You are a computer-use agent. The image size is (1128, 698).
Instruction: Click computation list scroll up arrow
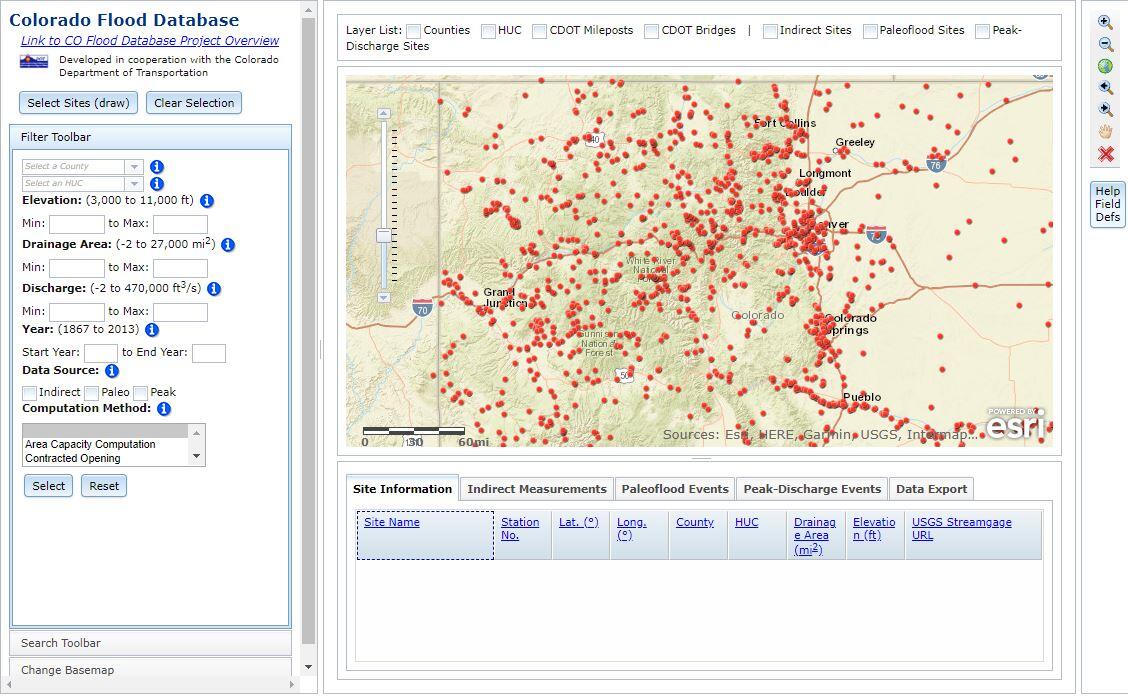pyautogui.click(x=196, y=432)
